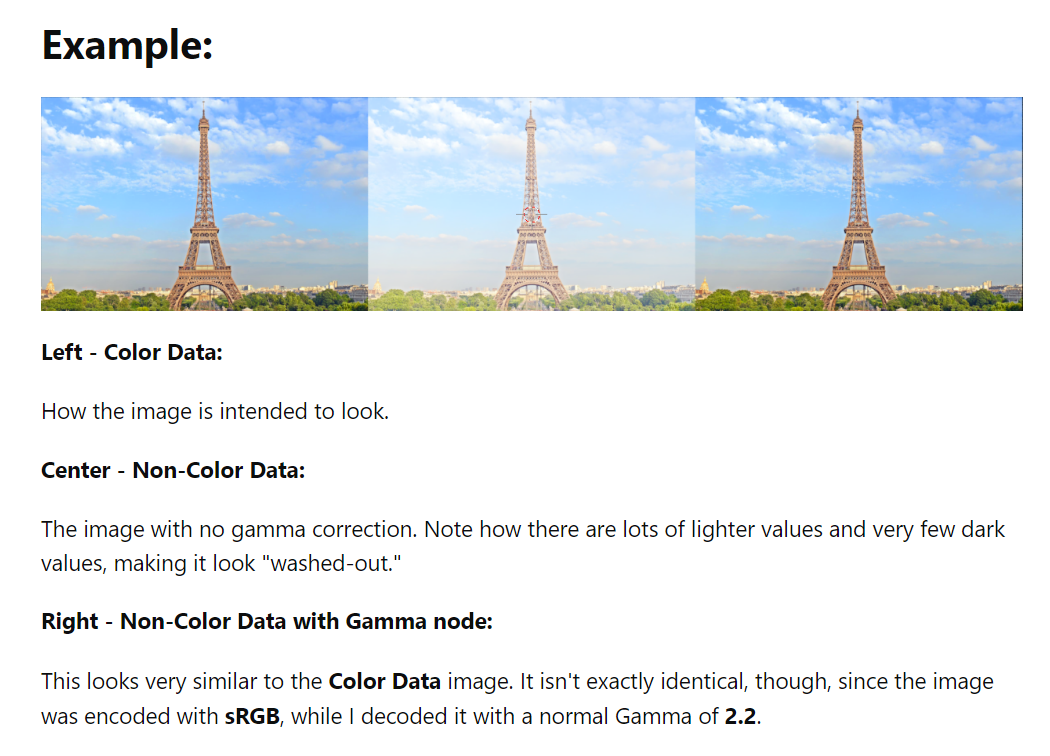Viewport: 1050px width, 756px height.
Task: Click the sentence "How the image is intended to look."
Action: tap(215, 411)
